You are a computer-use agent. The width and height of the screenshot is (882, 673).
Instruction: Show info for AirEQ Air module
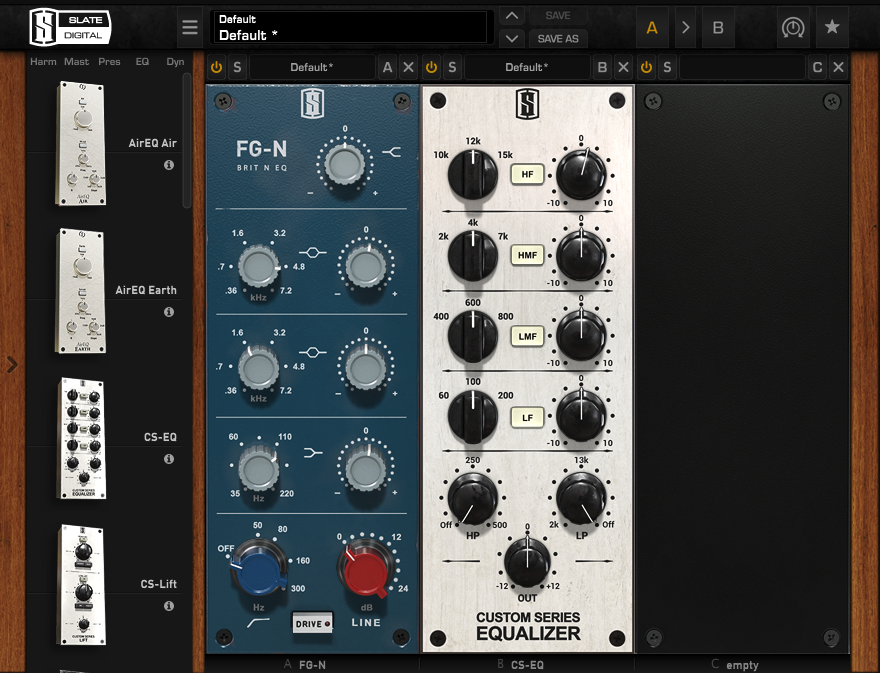[x=169, y=165]
